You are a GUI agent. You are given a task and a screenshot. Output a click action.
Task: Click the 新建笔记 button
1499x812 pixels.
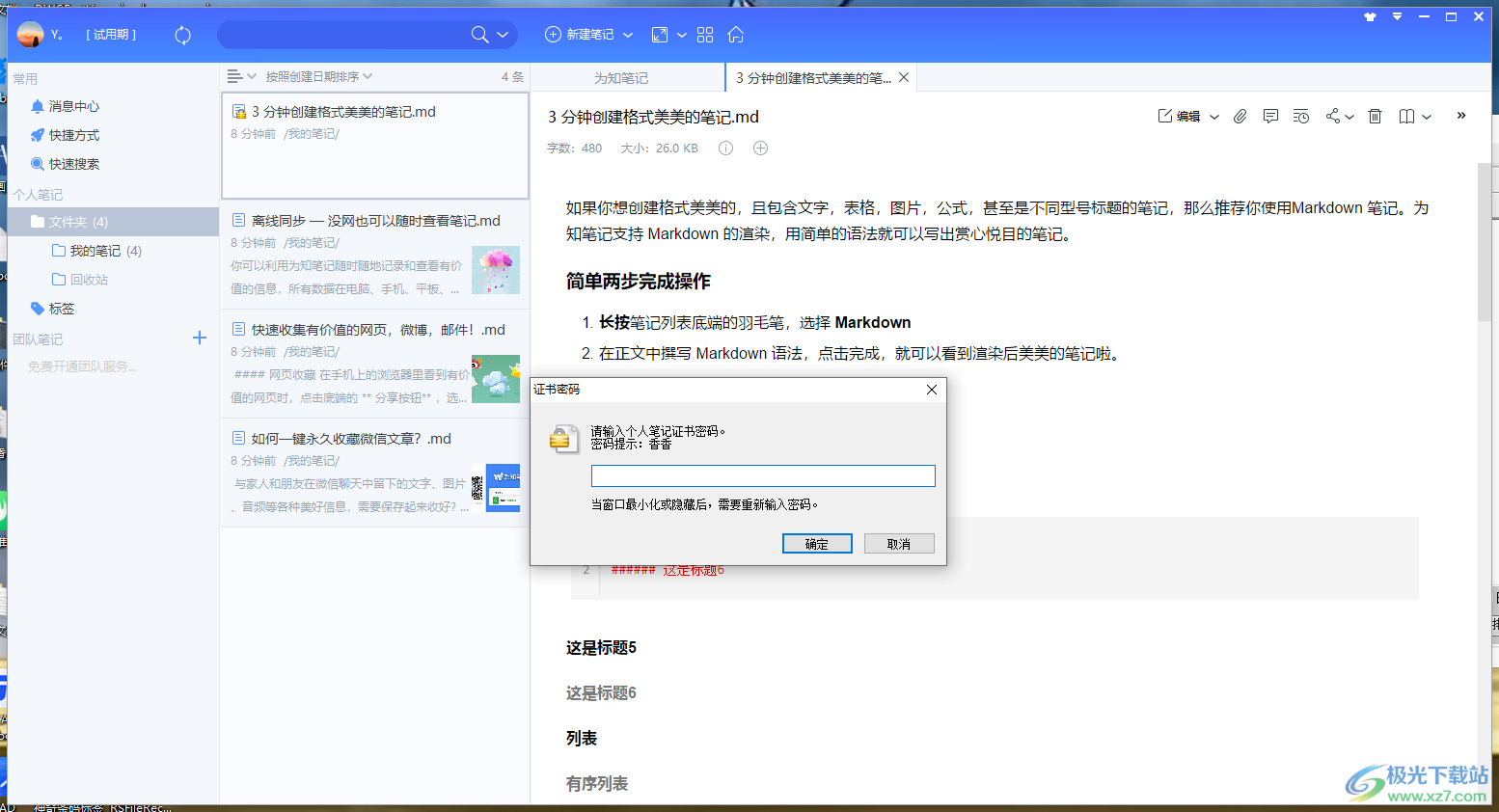click(x=580, y=35)
